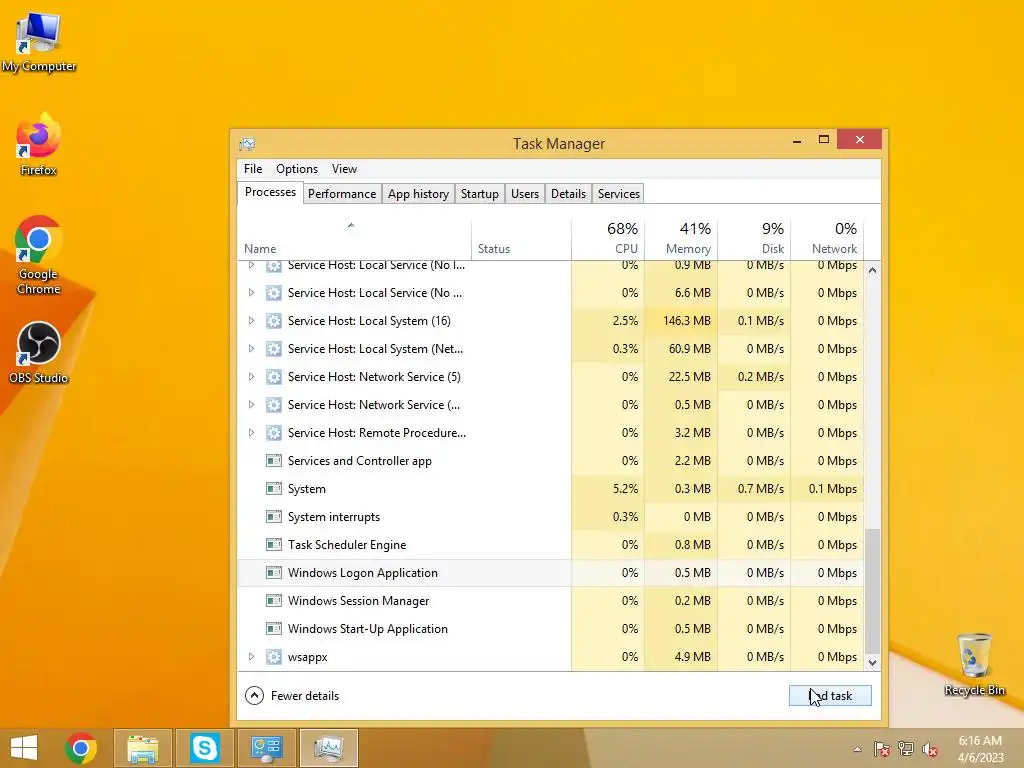The width and height of the screenshot is (1024, 768).
Task: Click the process list scrollbar thumb
Action: click(x=872, y=591)
